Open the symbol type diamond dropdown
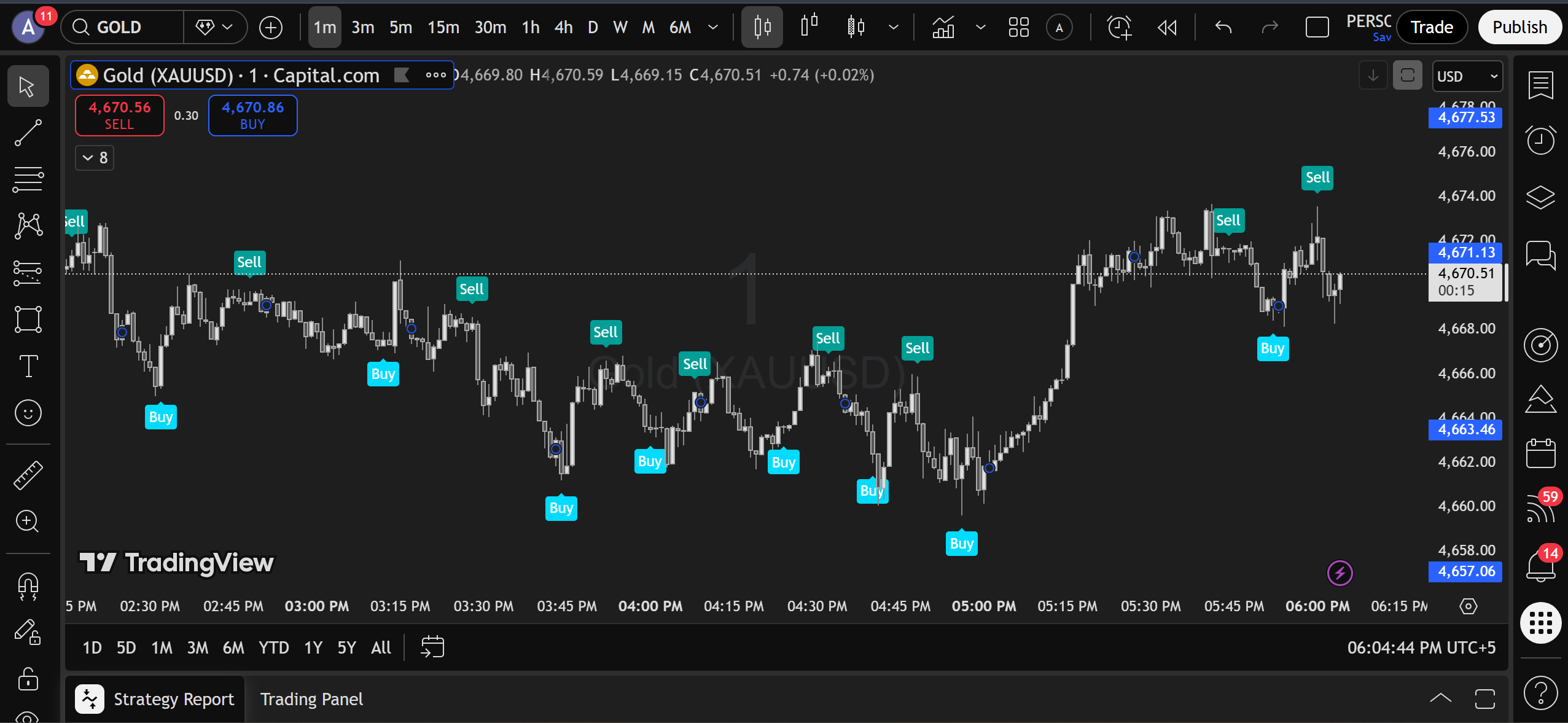The width and height of the screenshot is (1568, 723). [x=214, y=27]
